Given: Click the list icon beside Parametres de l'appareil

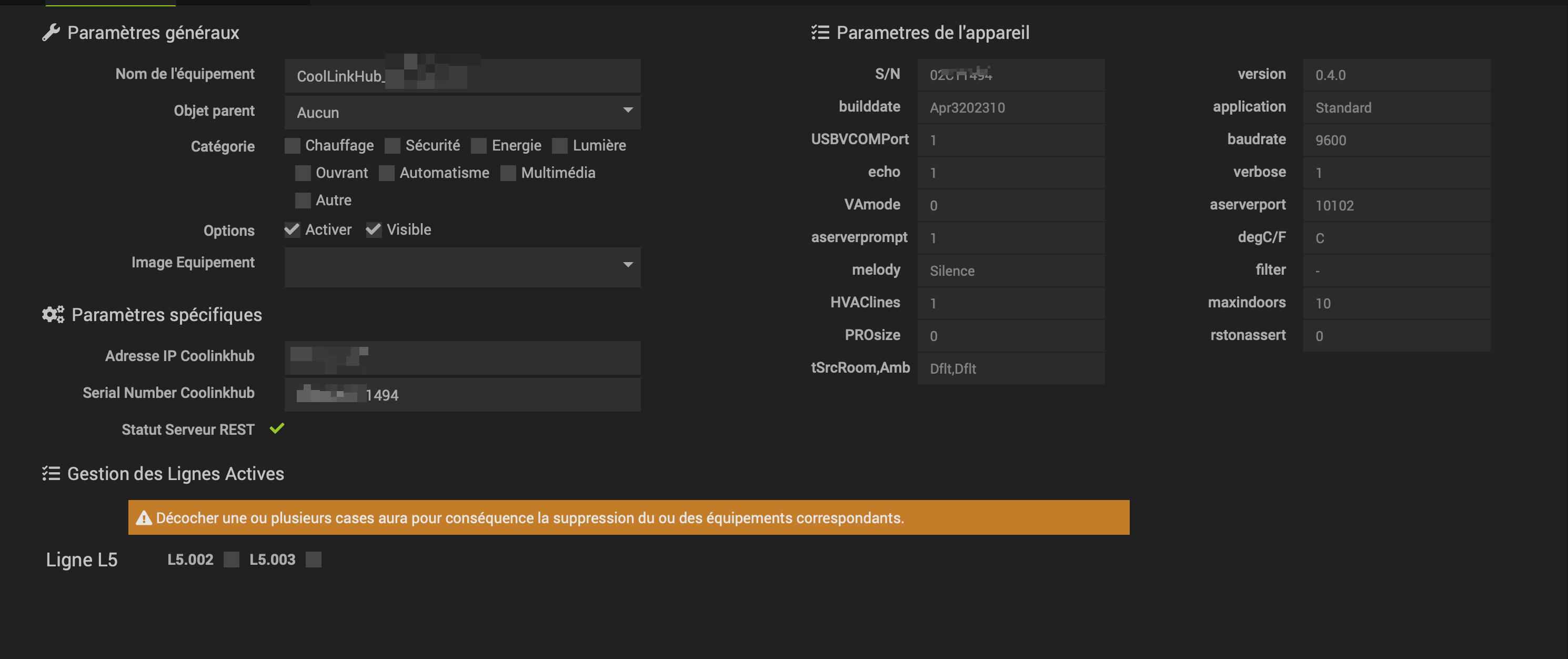Looking at the screenshot, I should (x=820, y=32).
